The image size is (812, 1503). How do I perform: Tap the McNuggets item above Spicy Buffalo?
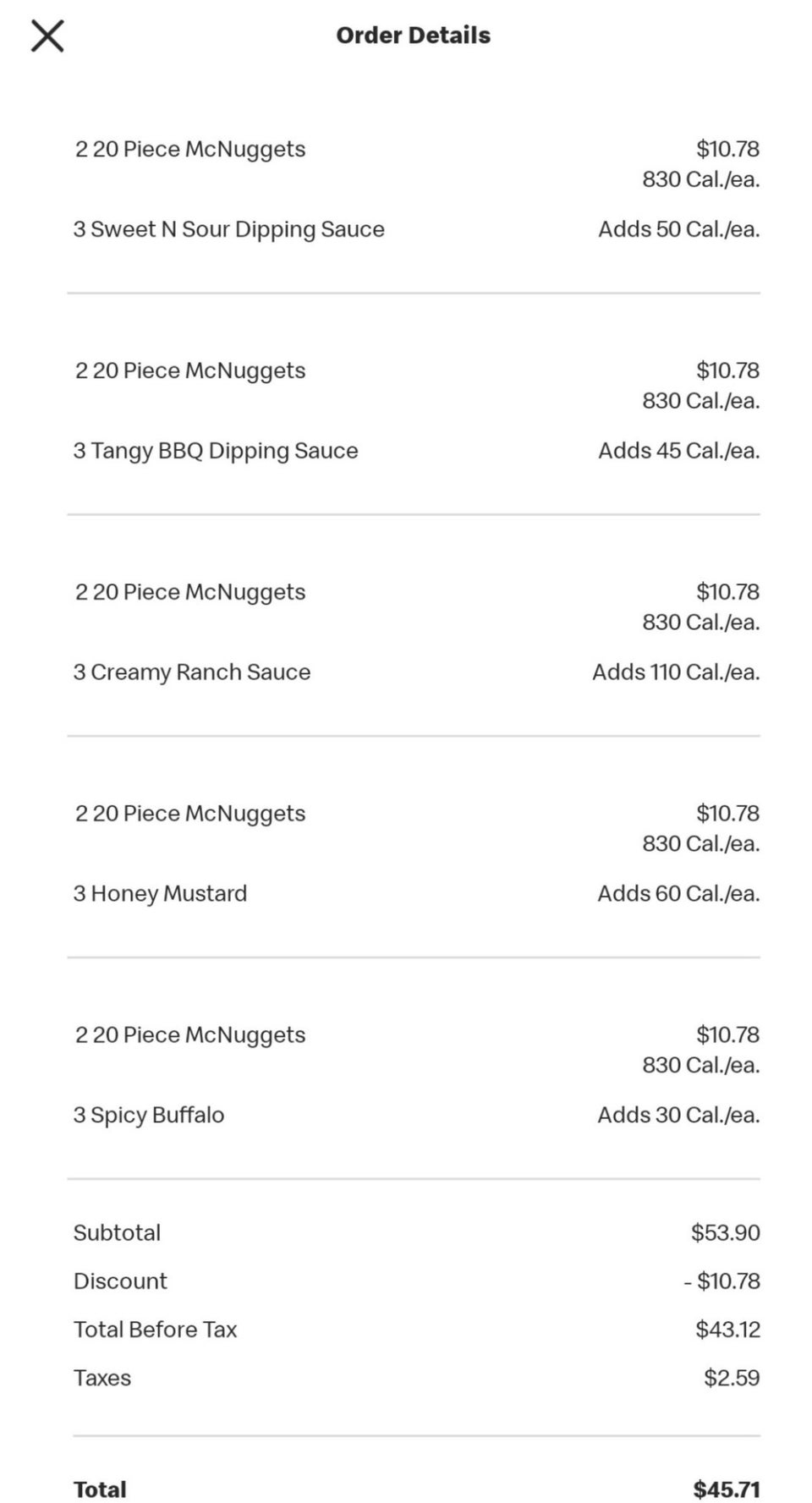[190, 1035]
